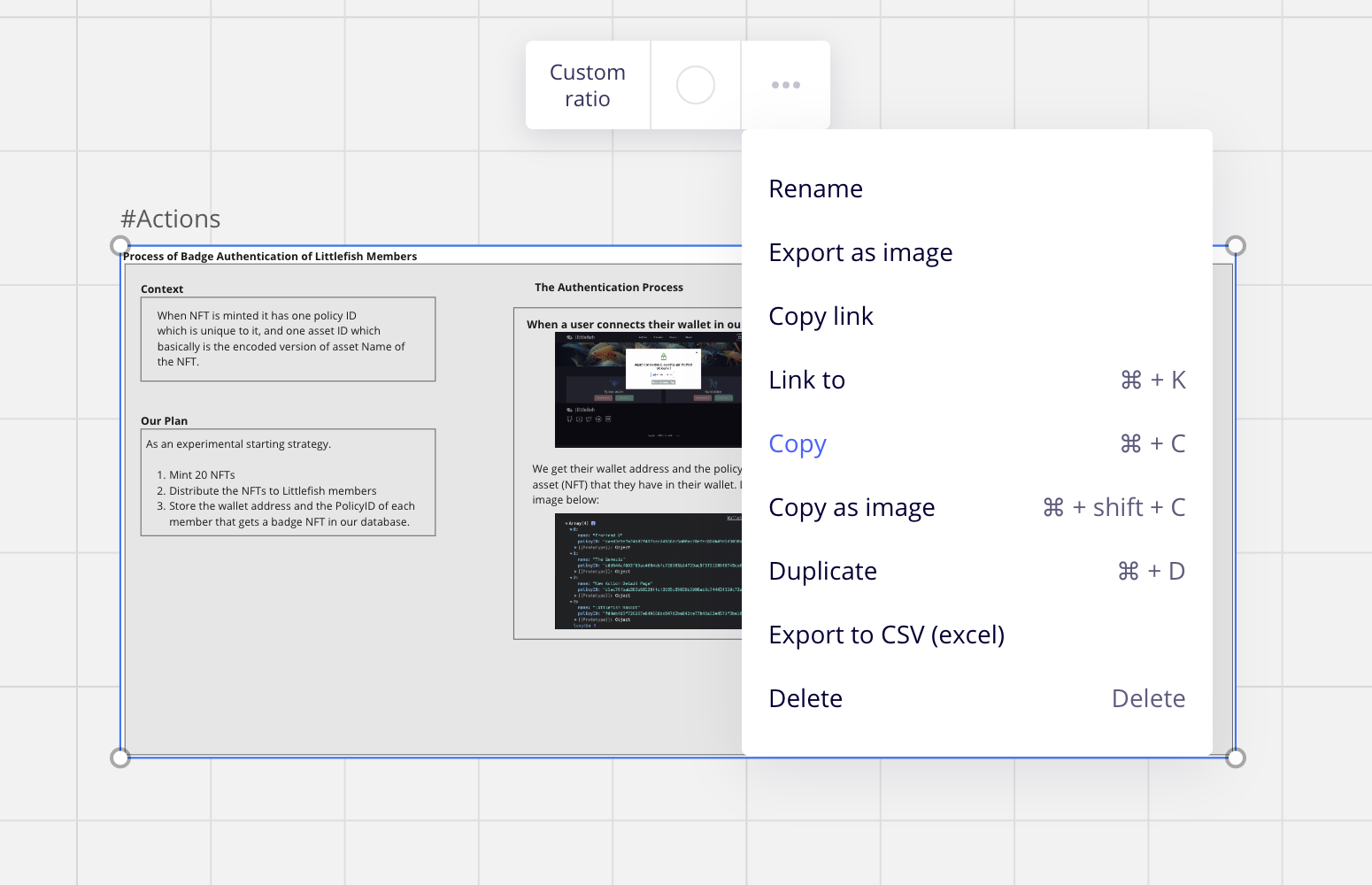1372x885 pixels.
Task: Click the bottom-left frame resize handle
Action: (120, 758)
